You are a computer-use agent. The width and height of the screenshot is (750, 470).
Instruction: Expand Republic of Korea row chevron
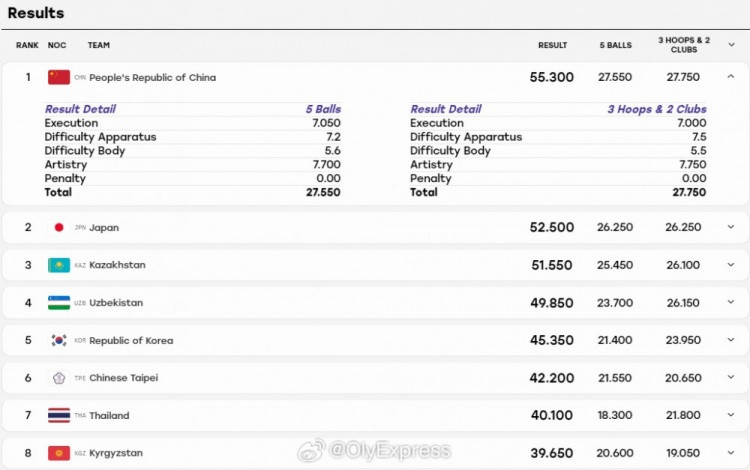(730, 340)
